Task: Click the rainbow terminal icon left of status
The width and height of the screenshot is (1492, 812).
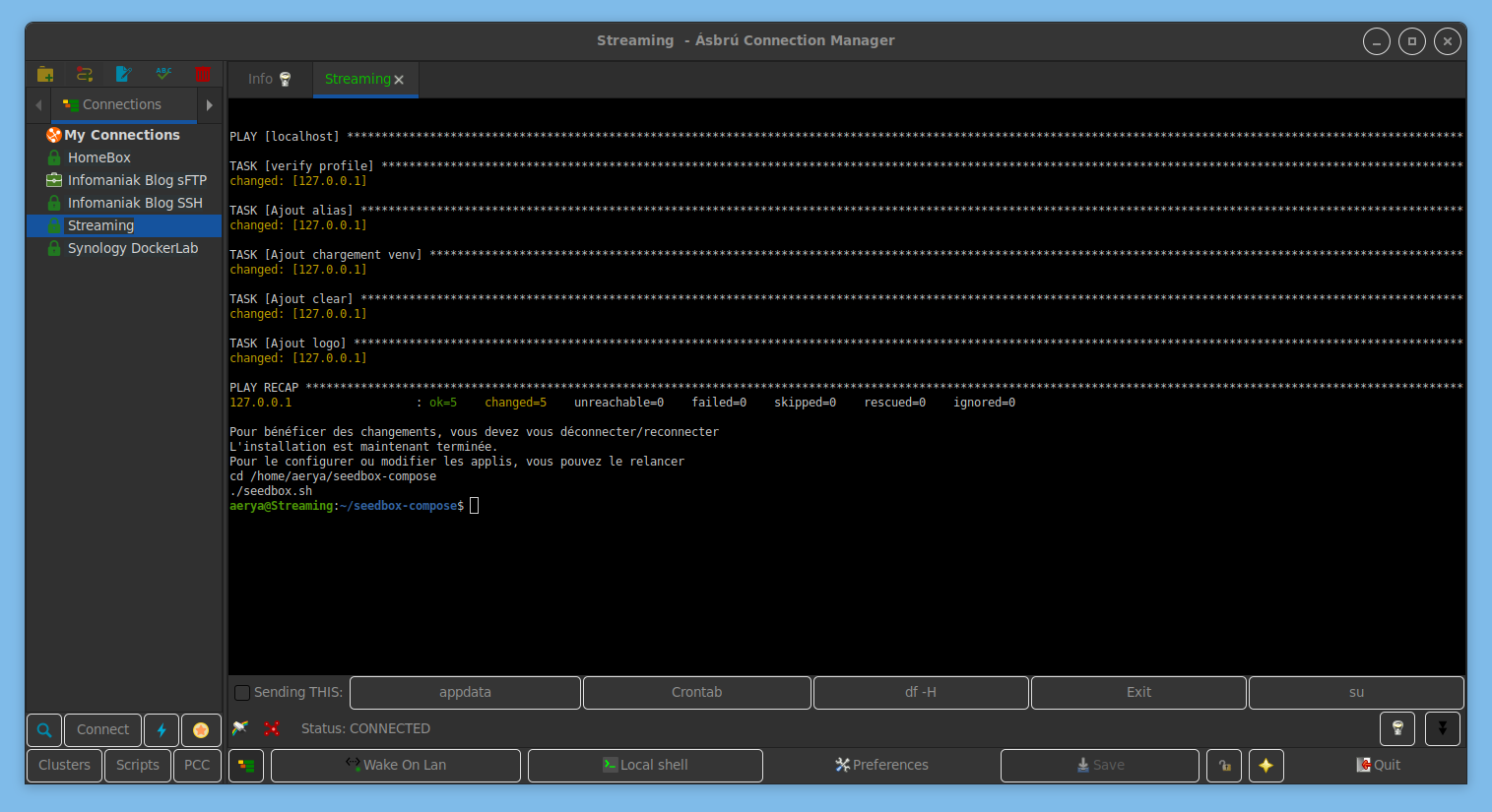Action: point(240,728)
